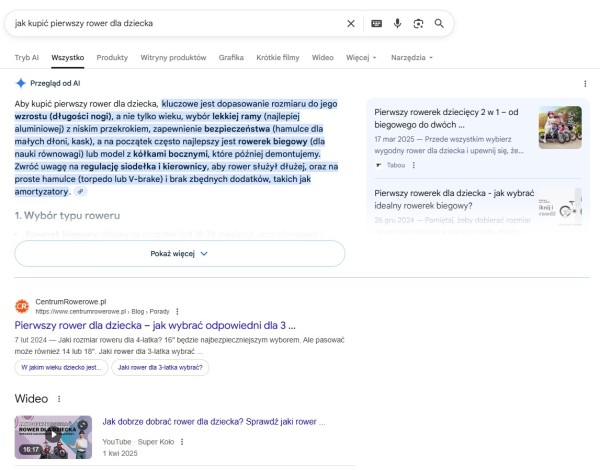Switch to Tryb AI tab
The image size is (600, 470).
point(26,57)
